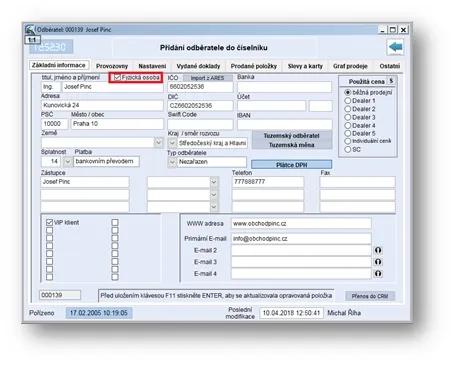Open the Splatnost days dropdown
455x366 pixels.
coord(68,162)
